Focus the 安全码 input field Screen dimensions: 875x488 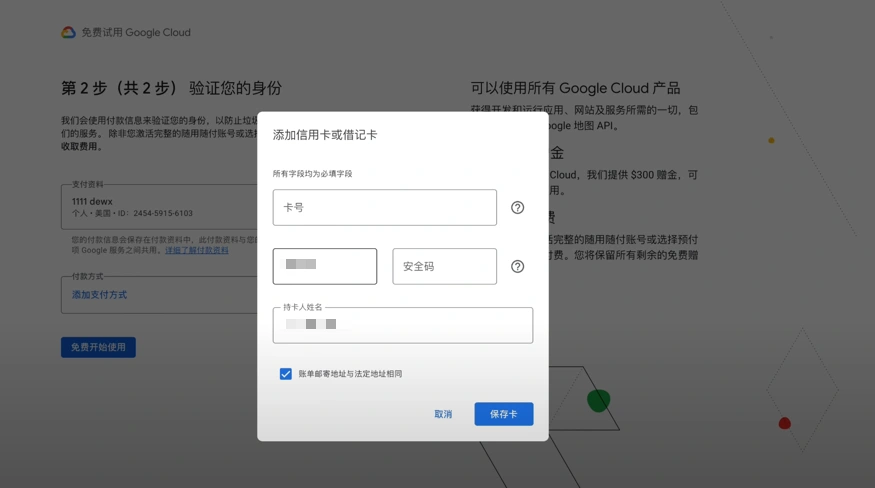coord(444,267)
